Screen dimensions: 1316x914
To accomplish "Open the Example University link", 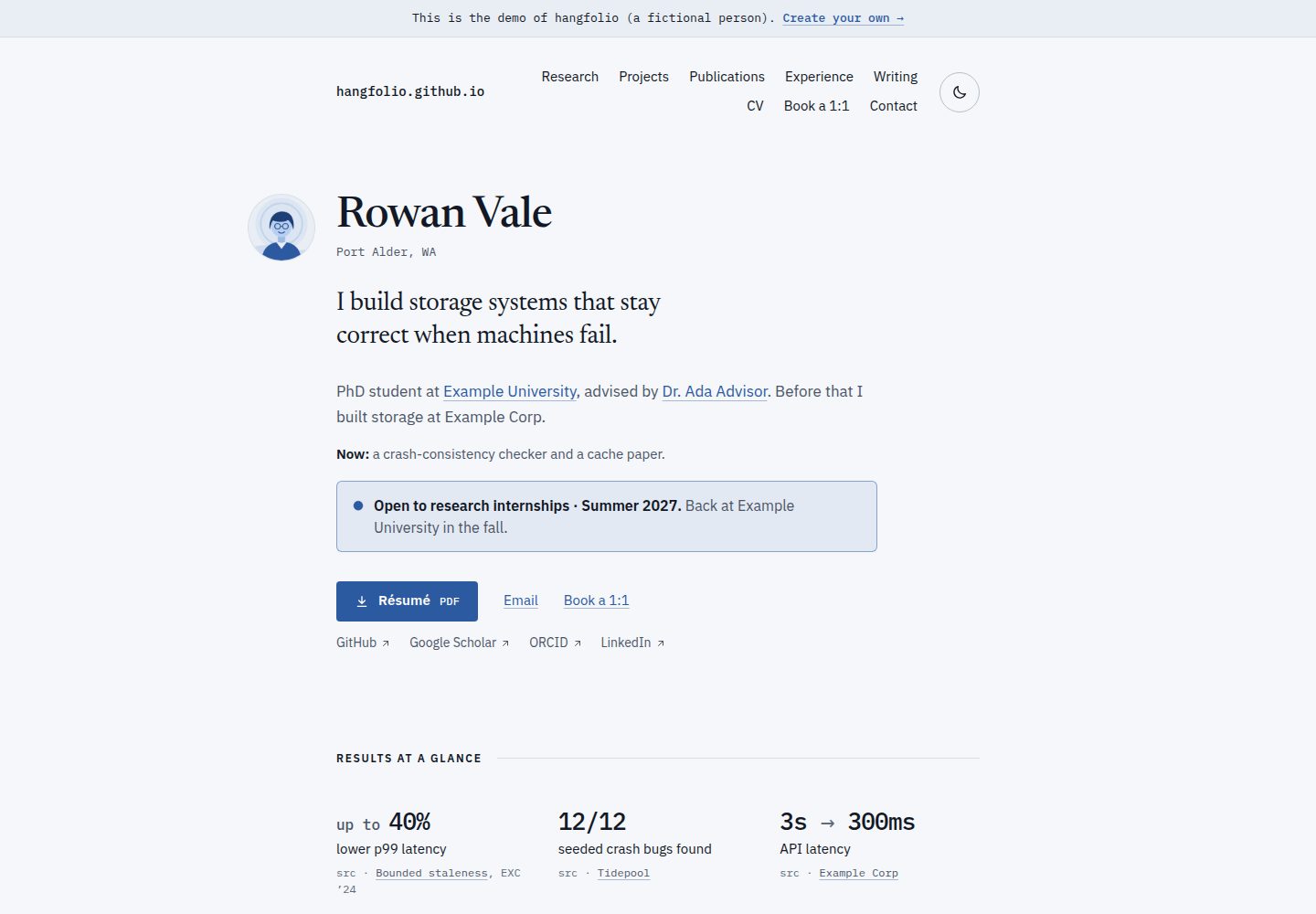I will point(510,391).
